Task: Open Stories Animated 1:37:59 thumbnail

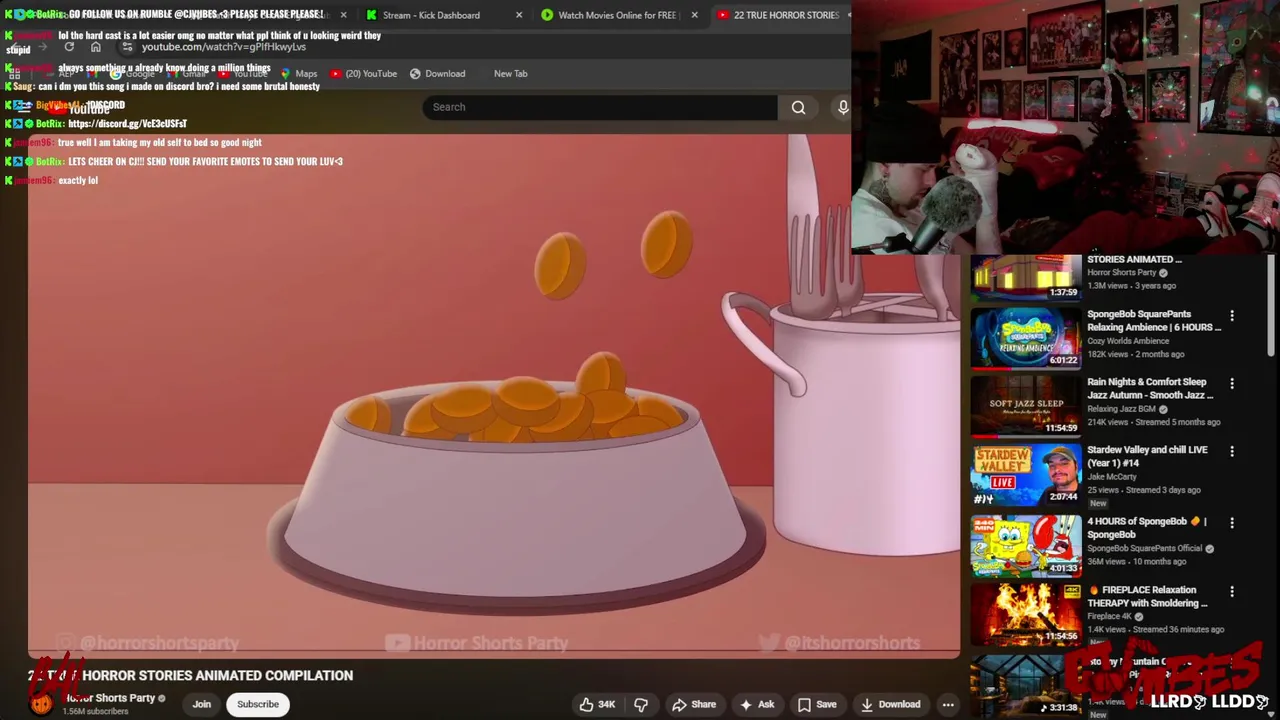Action: pos(1026,277)
